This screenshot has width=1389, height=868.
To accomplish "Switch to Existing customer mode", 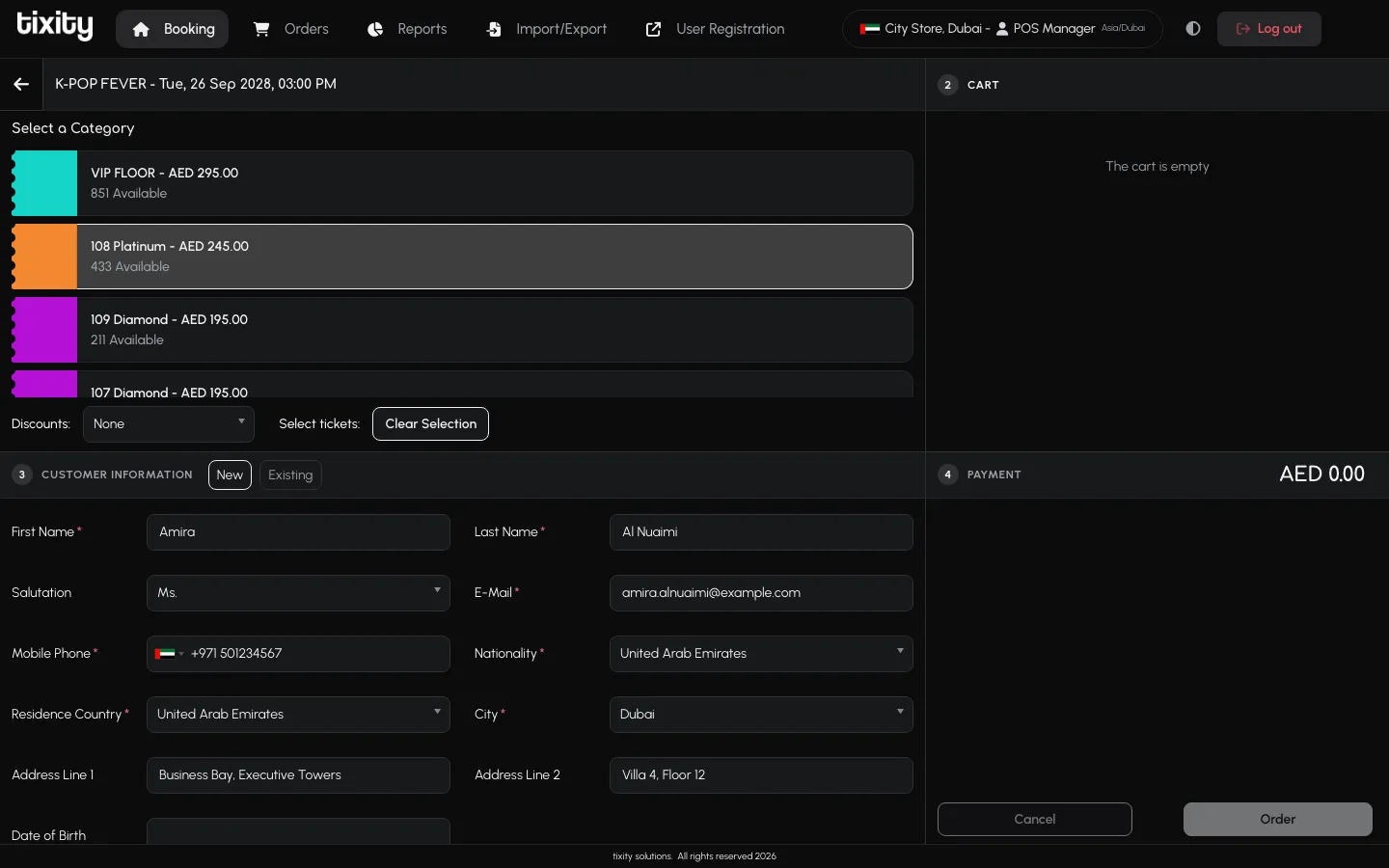I will (290, 475).
